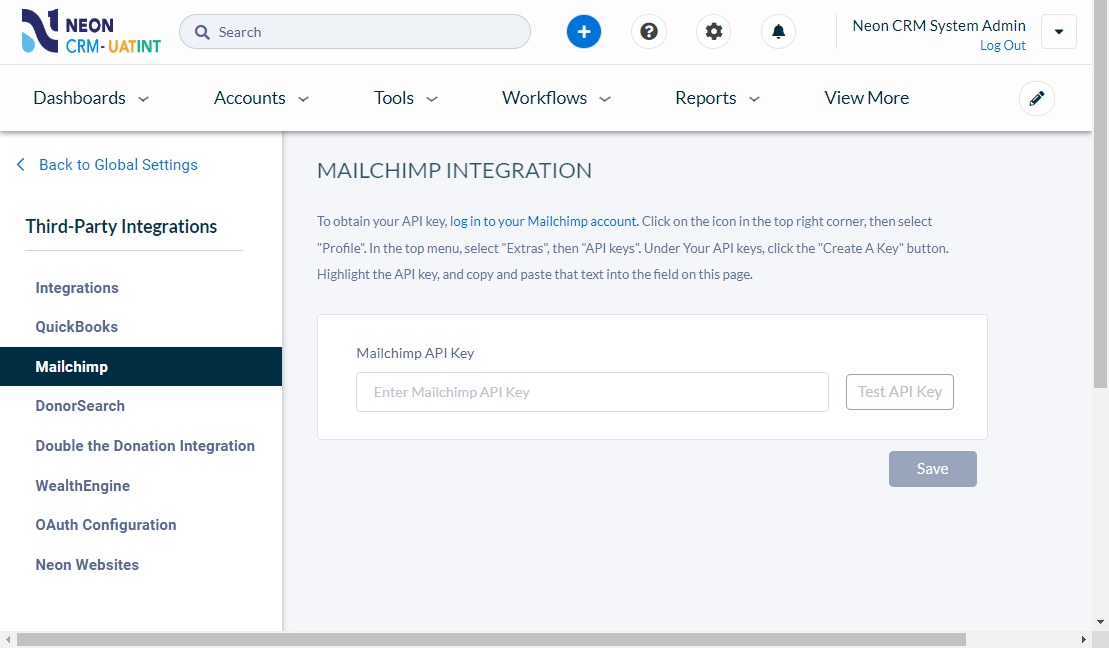
Task: Click View More in navigation
Action: (x=866, y=98)
